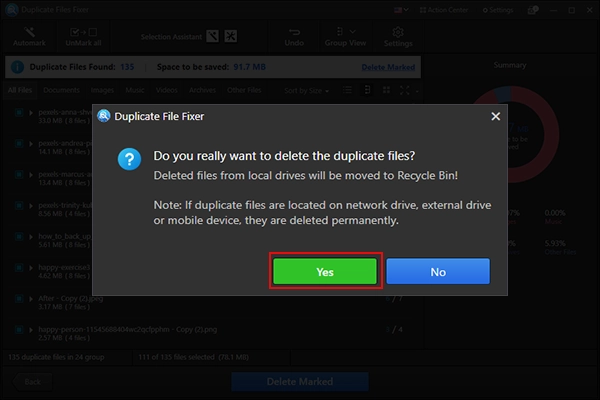
Task: Select the Images tab
Action: point(102,90)
